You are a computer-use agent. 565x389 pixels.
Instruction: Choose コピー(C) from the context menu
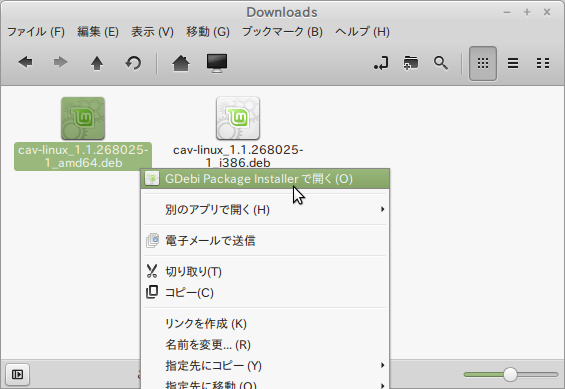tap(265, 292)
